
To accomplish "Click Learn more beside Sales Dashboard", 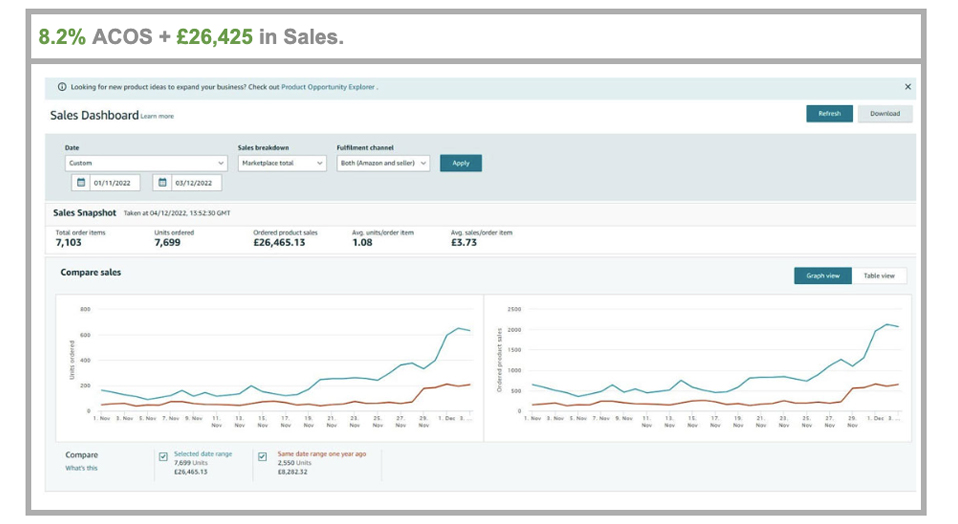I will pyautogui.click(x=157, y=117).
